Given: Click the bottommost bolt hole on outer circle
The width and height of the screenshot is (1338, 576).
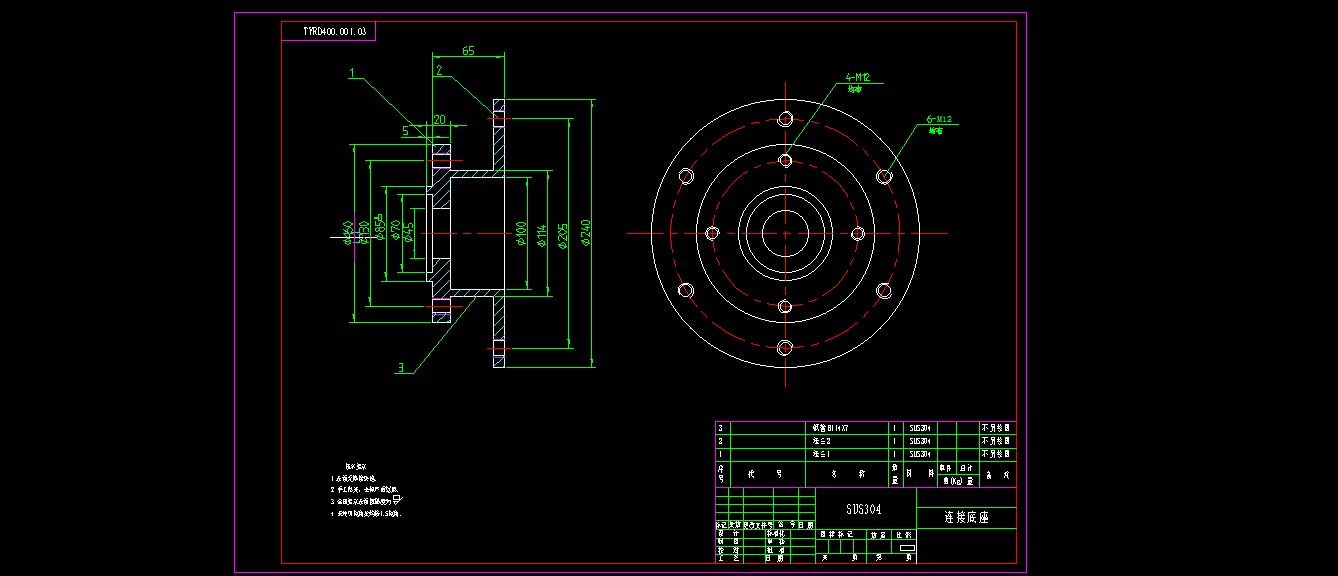Looking at the screenshot, I should 785,348.
